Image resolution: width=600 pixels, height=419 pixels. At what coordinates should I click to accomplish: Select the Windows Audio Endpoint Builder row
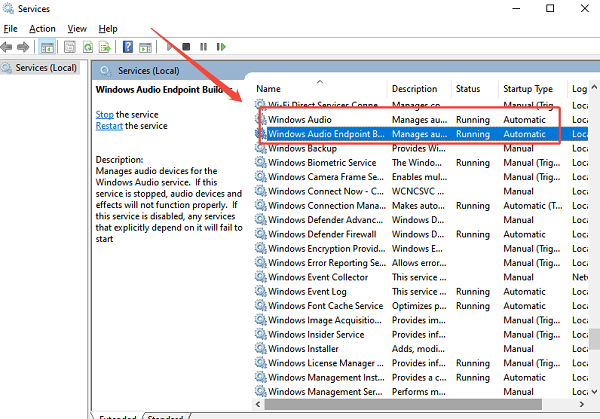(x=421, y=134)
